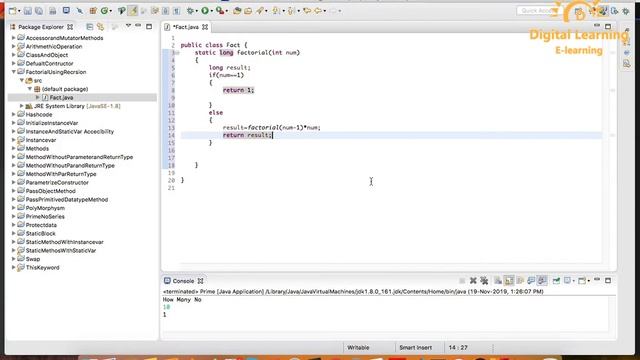Viewport: 640px width, 360px height.
Task: Toggle Show Console on standard output change
Action: coord(531,281)
